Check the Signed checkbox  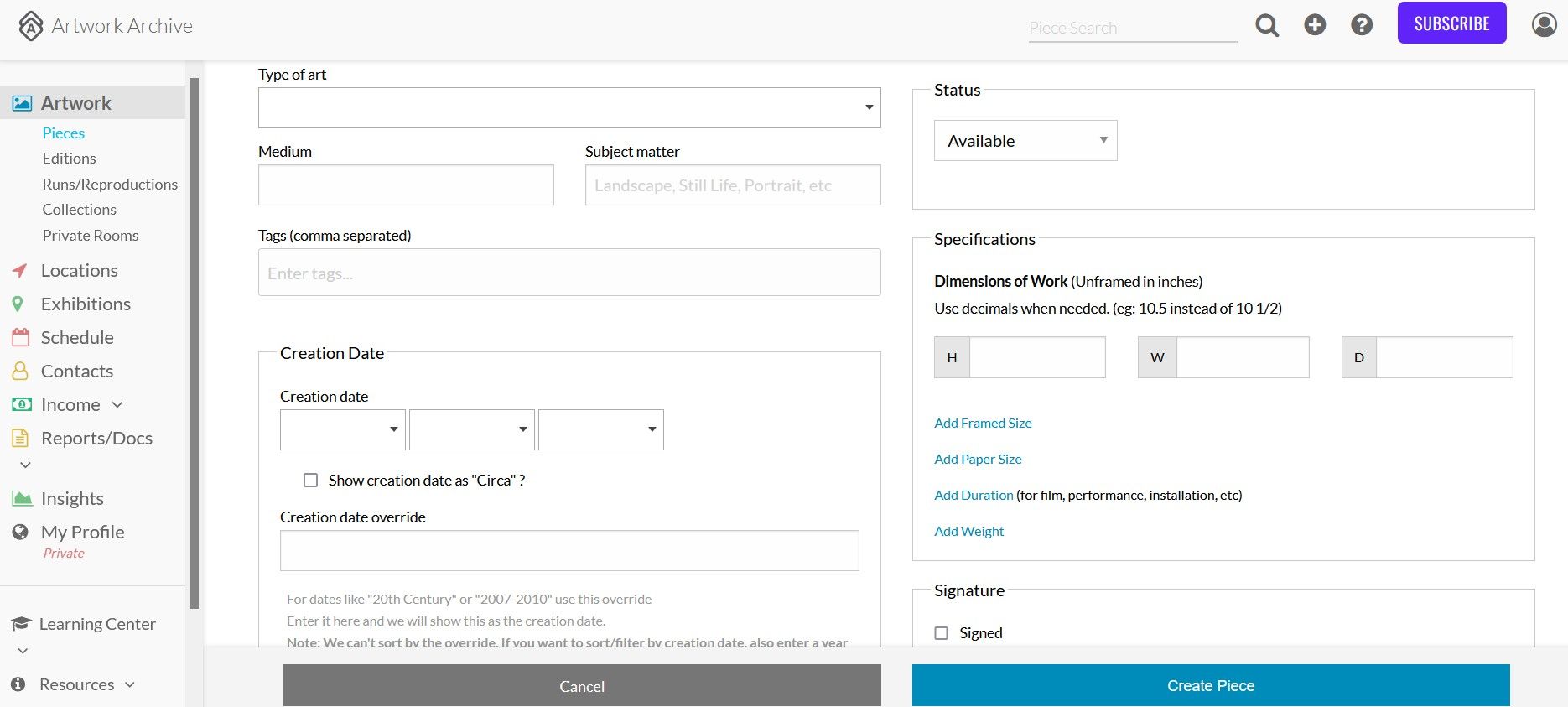coord(942,633)
